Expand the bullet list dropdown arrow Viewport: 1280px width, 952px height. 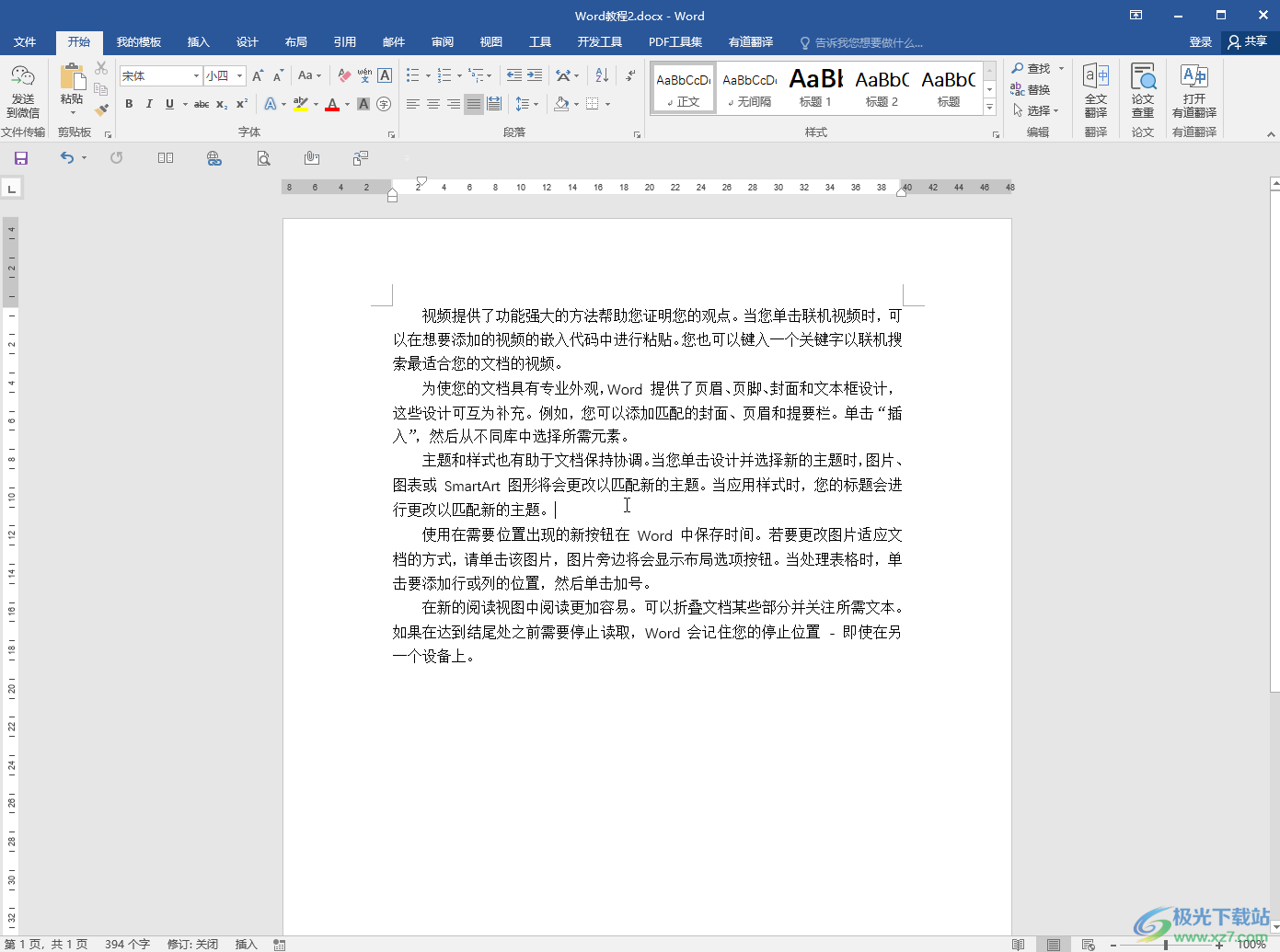pos(428,75)
